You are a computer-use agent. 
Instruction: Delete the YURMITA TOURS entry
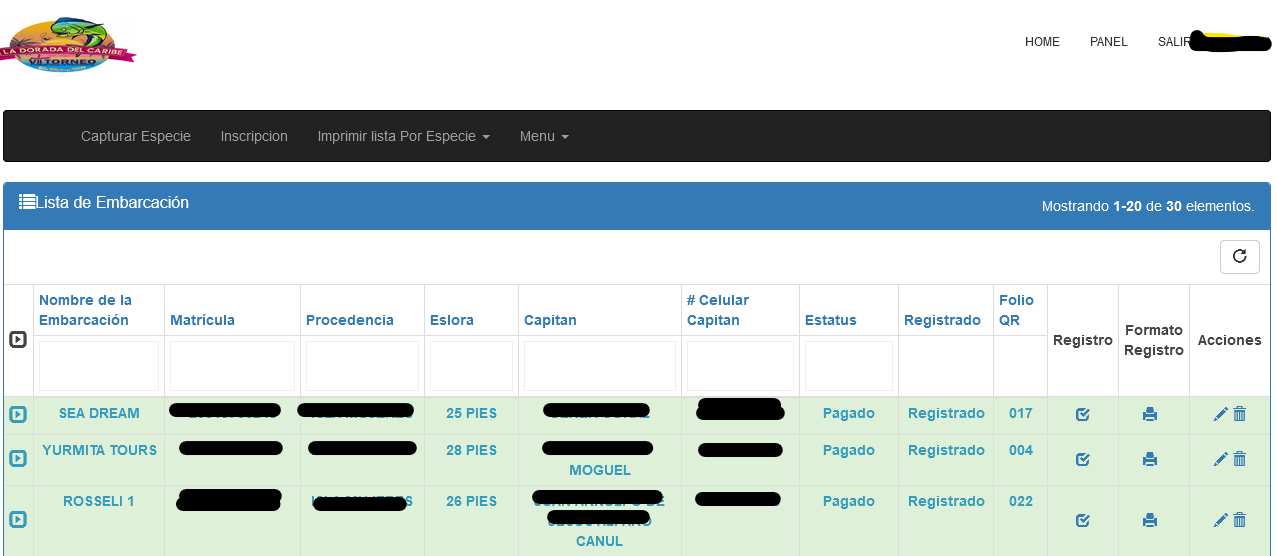[1240, 459]
